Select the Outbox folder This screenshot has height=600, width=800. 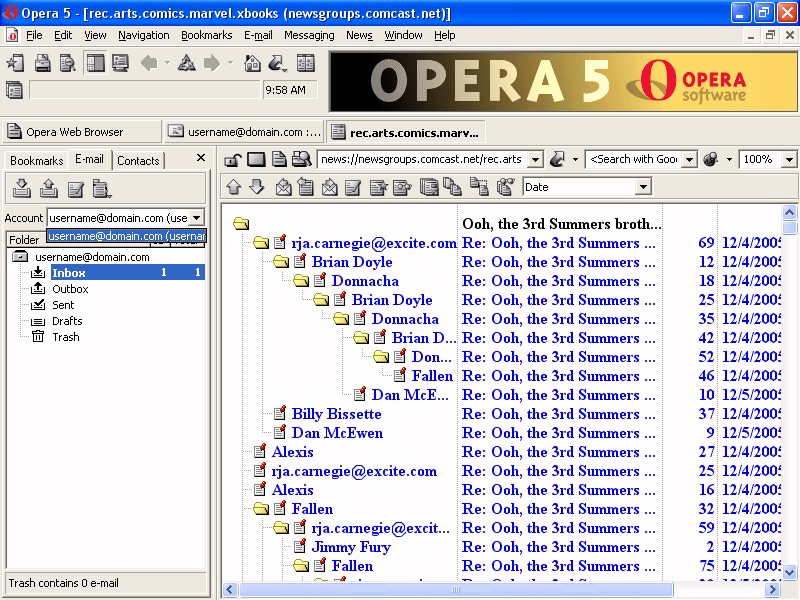point(70,289)
